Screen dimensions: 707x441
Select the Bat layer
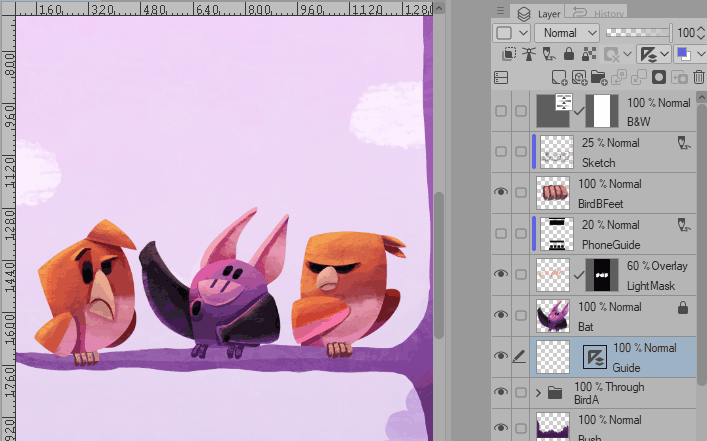620,315
